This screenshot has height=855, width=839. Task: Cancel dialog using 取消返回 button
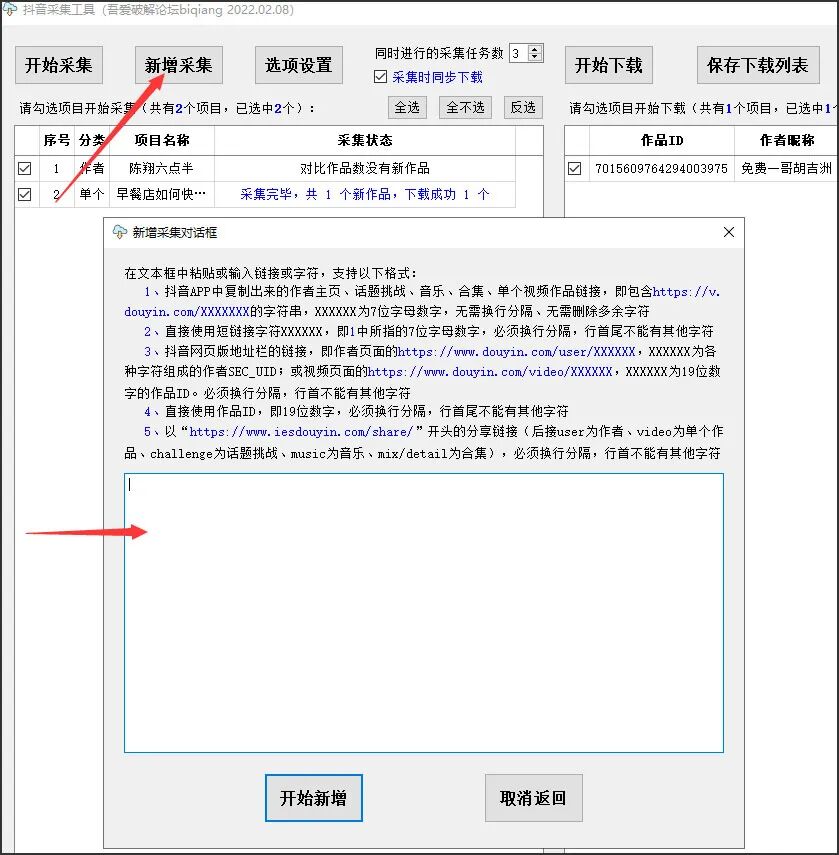533,798
